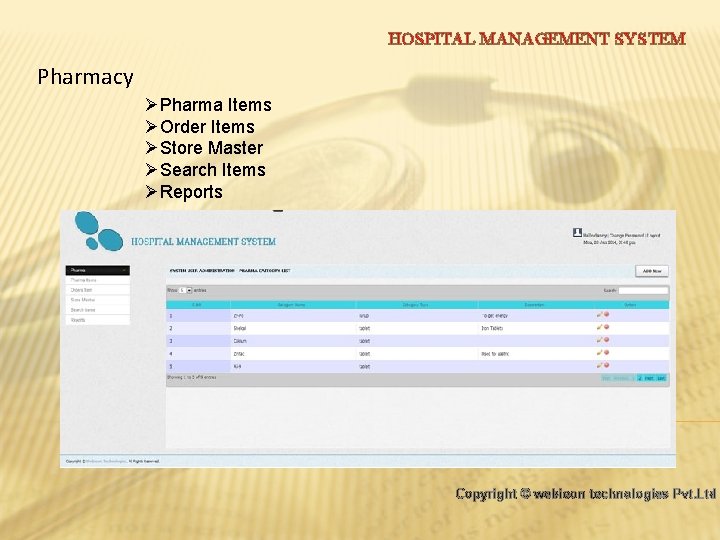Click the edit pencil icon in row 1
720x540 pixels.
click(x=599, y=315)
